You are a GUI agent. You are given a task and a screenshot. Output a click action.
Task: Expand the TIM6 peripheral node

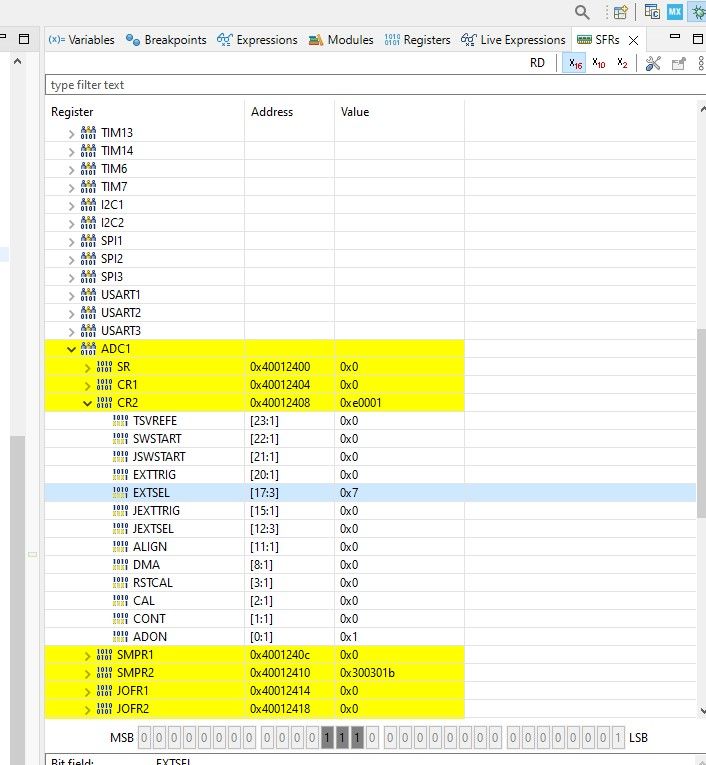pyautogui.click(x=71, y=170)
